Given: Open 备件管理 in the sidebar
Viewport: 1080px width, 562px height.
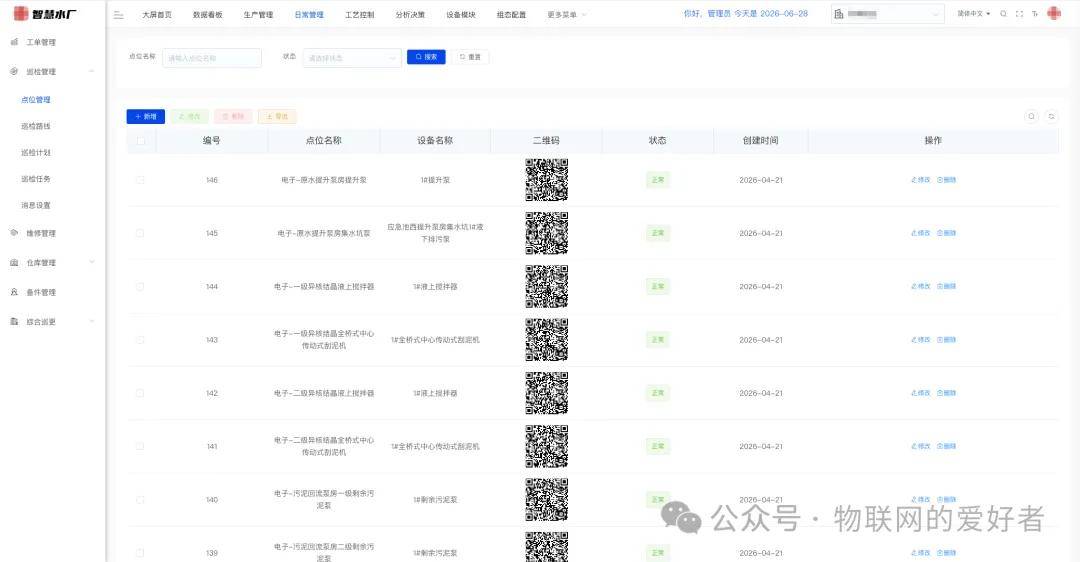Looking at the screenshot, I should (x=41, y=293).
